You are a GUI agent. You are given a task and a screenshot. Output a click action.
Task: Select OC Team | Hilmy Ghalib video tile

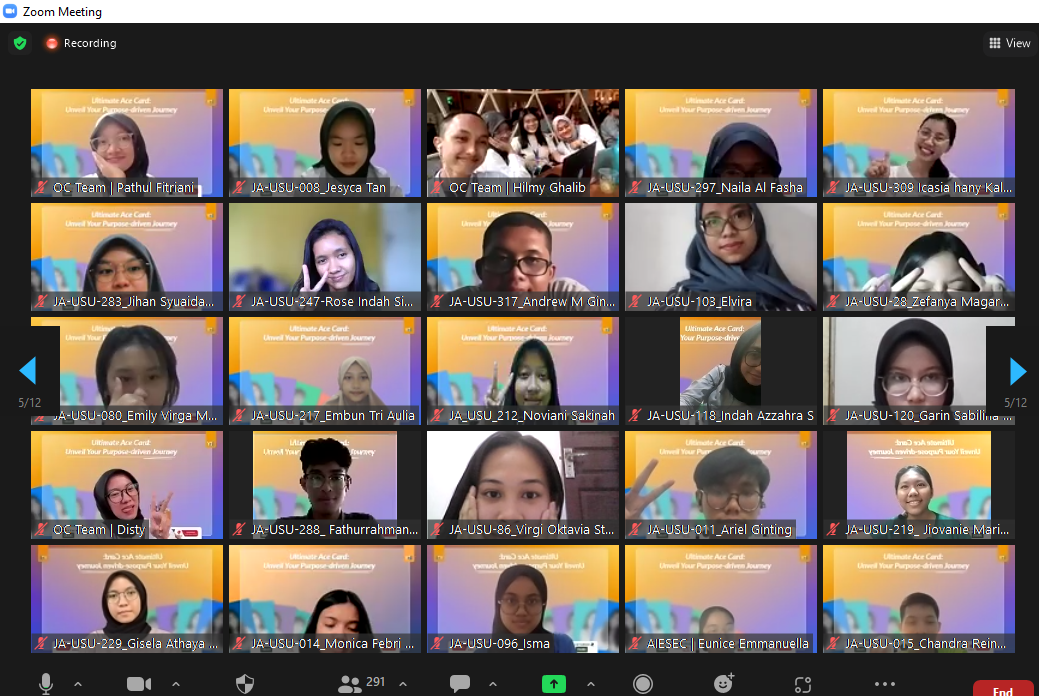point(522,142)
